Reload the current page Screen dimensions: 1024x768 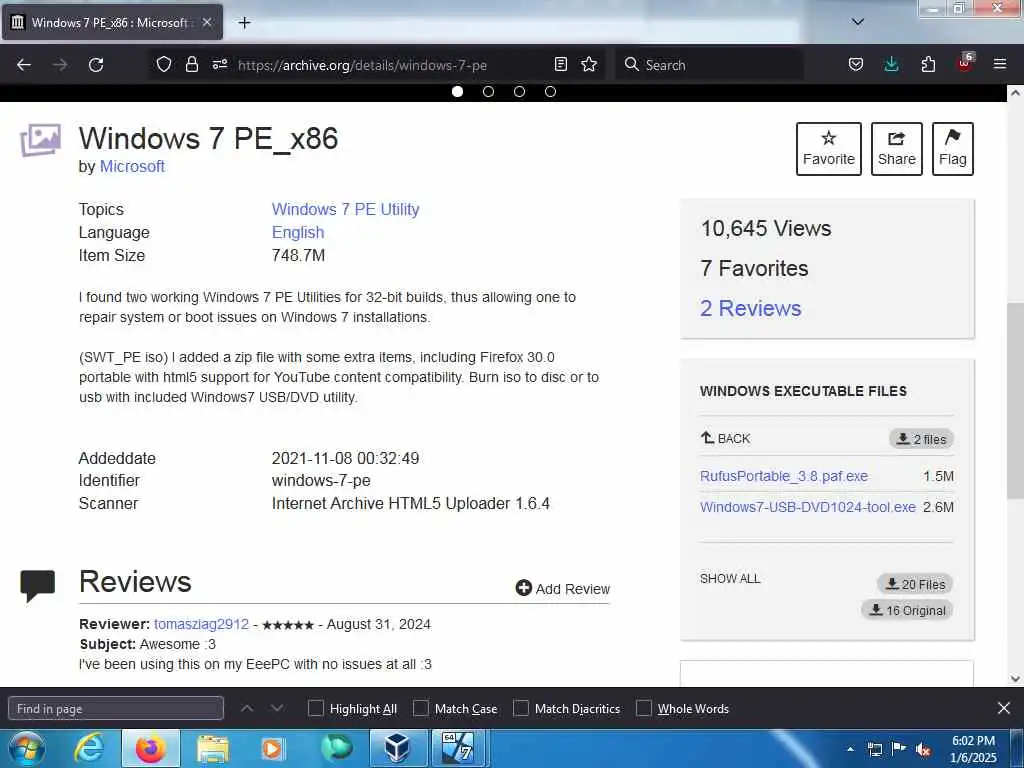[x=96, y=65]
